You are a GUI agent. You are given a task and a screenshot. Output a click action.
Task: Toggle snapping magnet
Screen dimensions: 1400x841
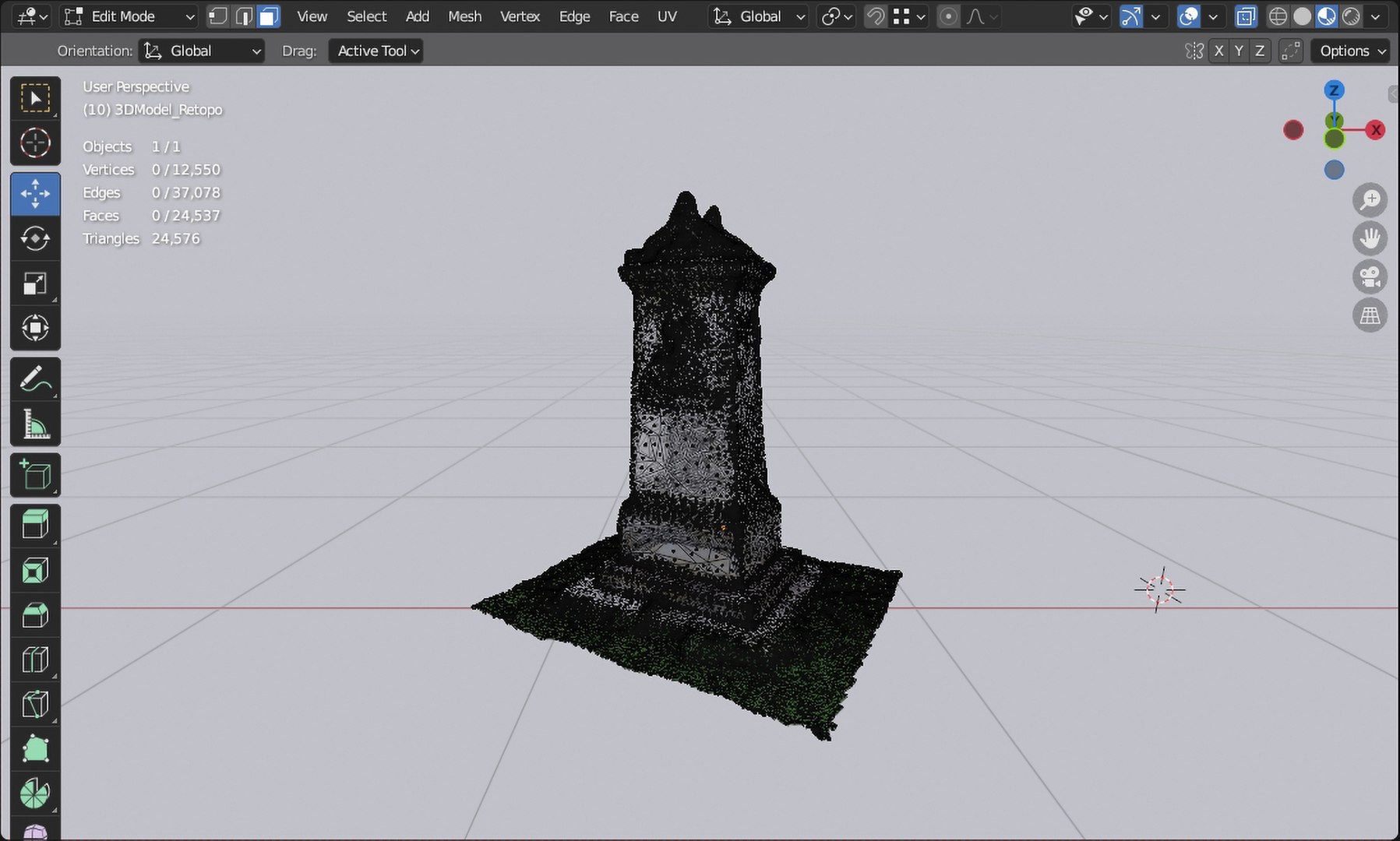click(x=876, y=16)
